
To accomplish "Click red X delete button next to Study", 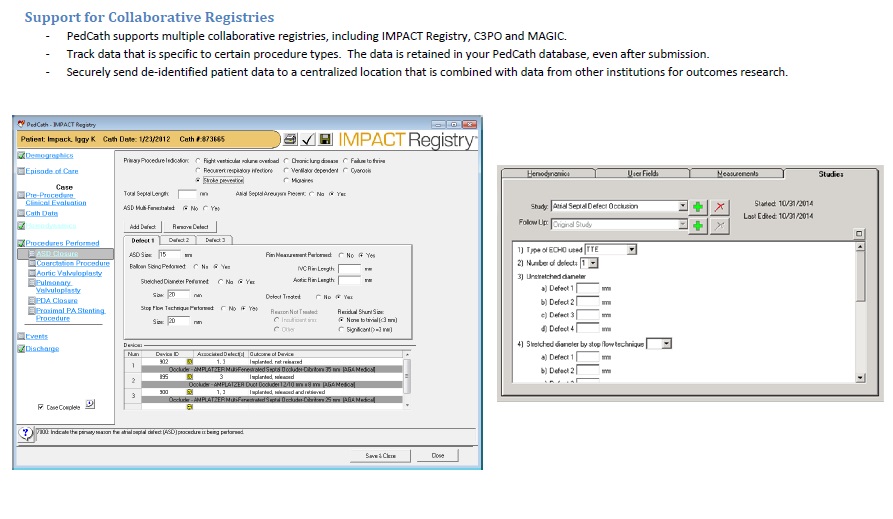I will 720,207.
